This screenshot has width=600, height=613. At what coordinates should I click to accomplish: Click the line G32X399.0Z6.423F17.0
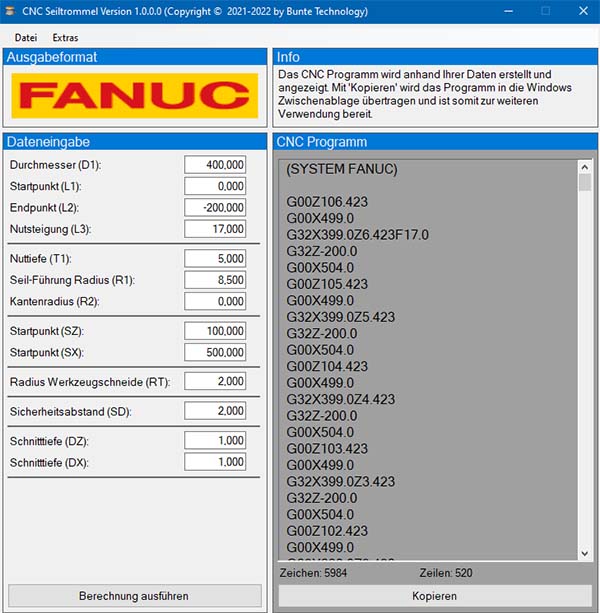tap(357, 235)
